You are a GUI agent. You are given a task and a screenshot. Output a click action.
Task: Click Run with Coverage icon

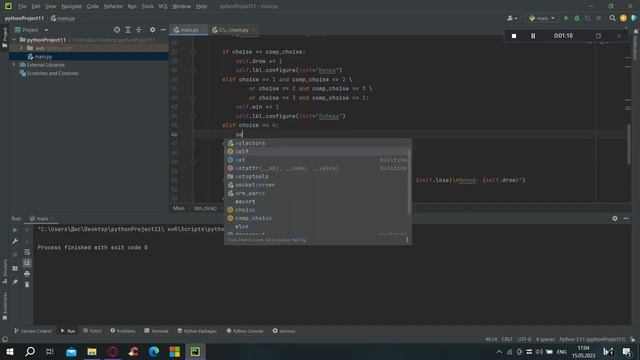[x=588, y=18]
